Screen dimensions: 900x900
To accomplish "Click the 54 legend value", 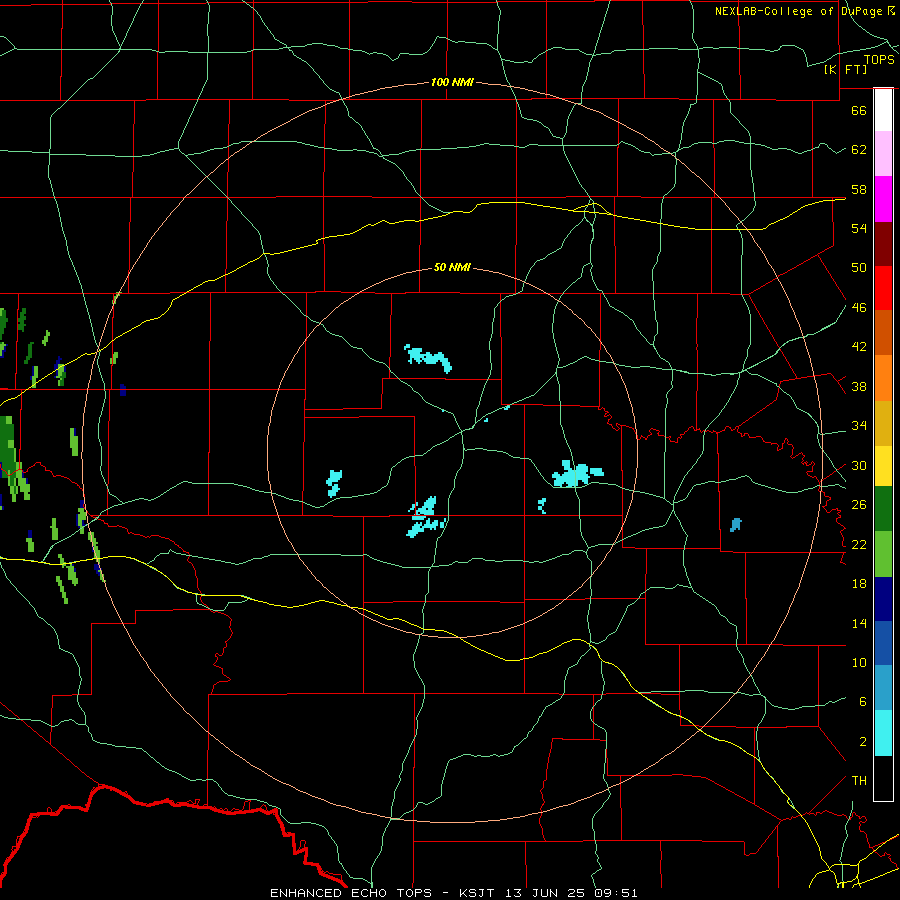I will [x=859, y=228].
